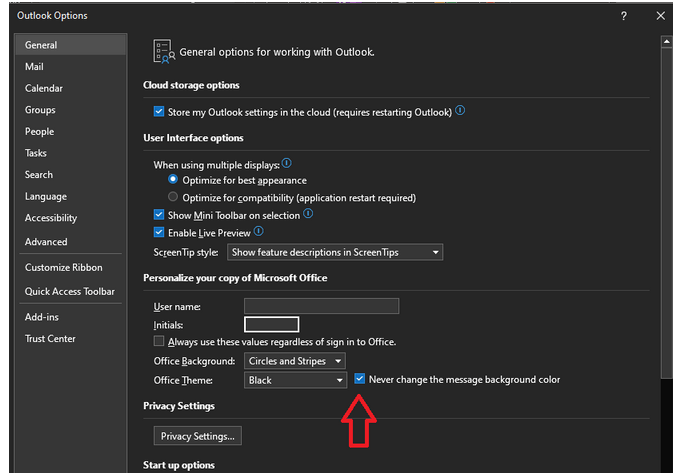
Task: Disable Enable Live Preview checkbox
Action: (159, 232)
